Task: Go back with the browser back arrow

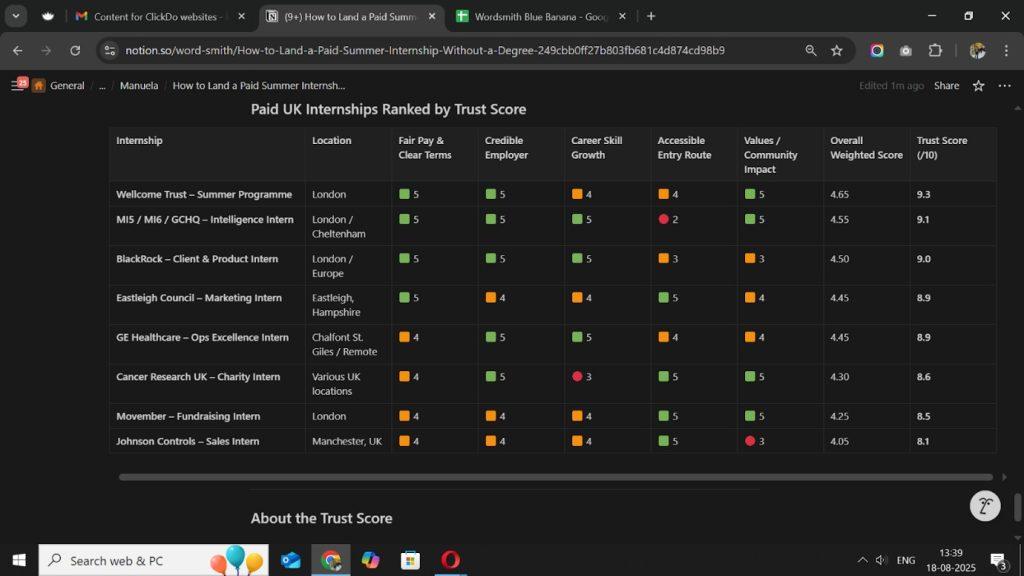Action: [18, 50]
